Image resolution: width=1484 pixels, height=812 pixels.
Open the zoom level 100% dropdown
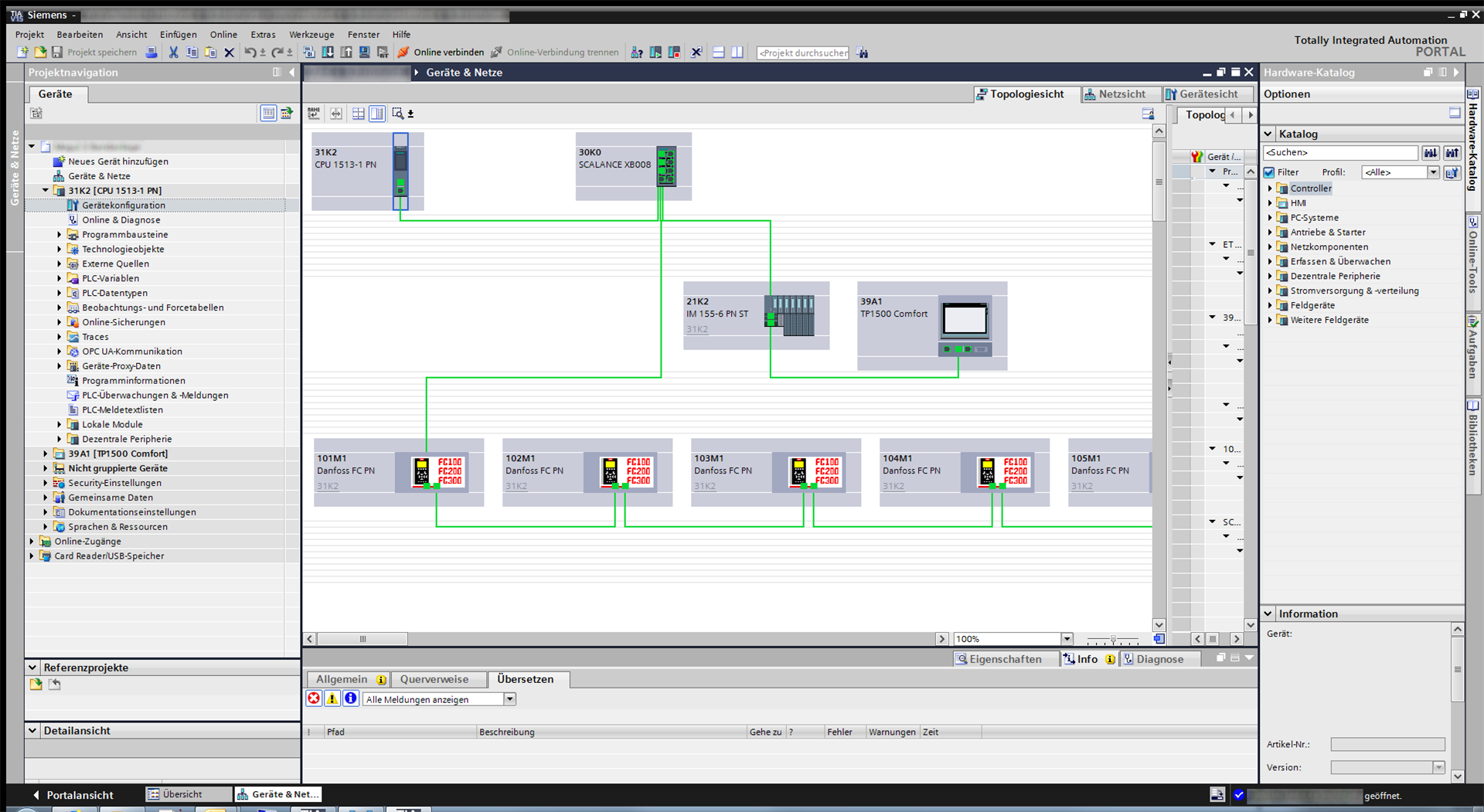coord(1067,639)
